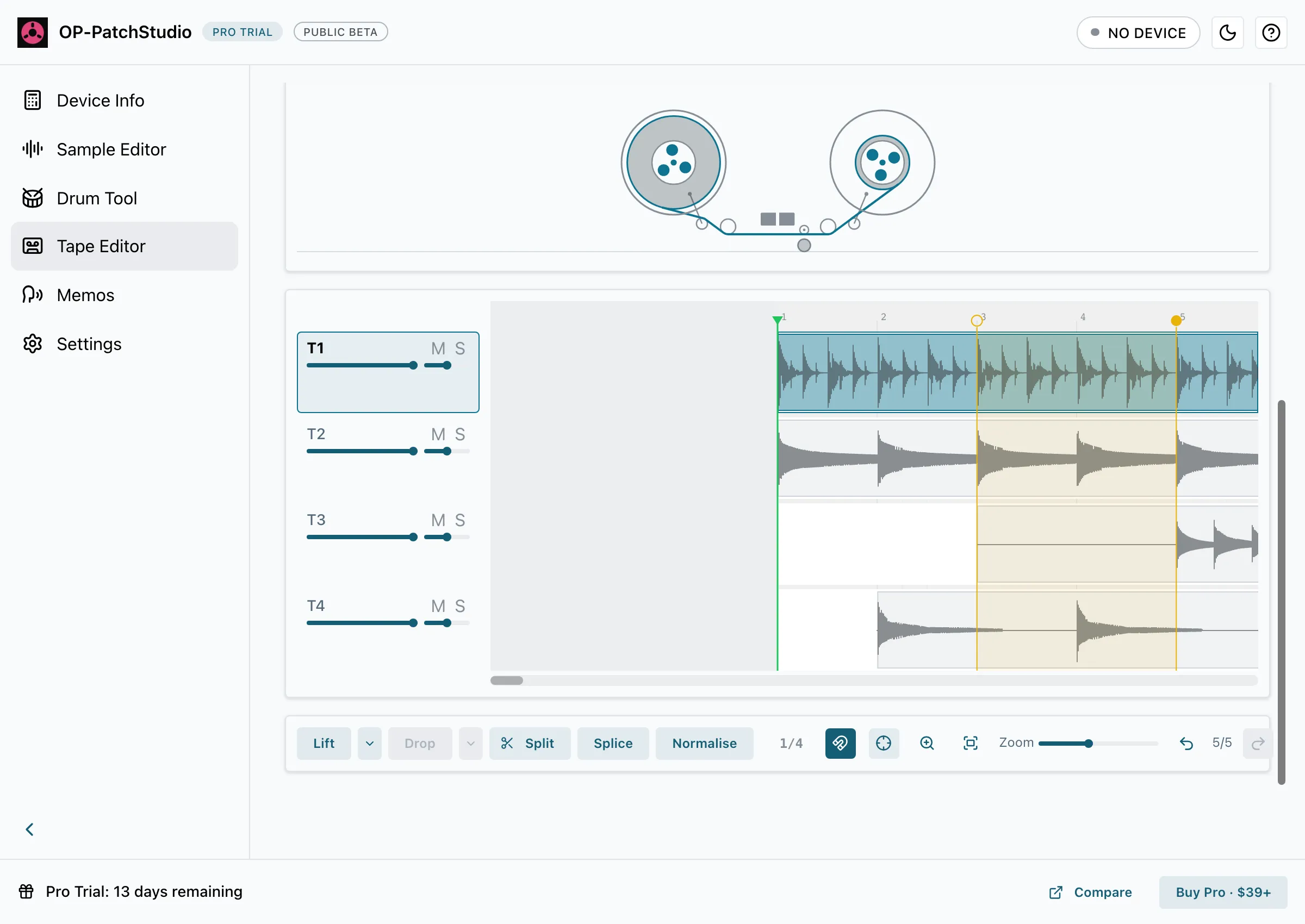This screenshot has width=1305, height=924.
Task: Solo track T3 with S
Action: coord(460,520)
